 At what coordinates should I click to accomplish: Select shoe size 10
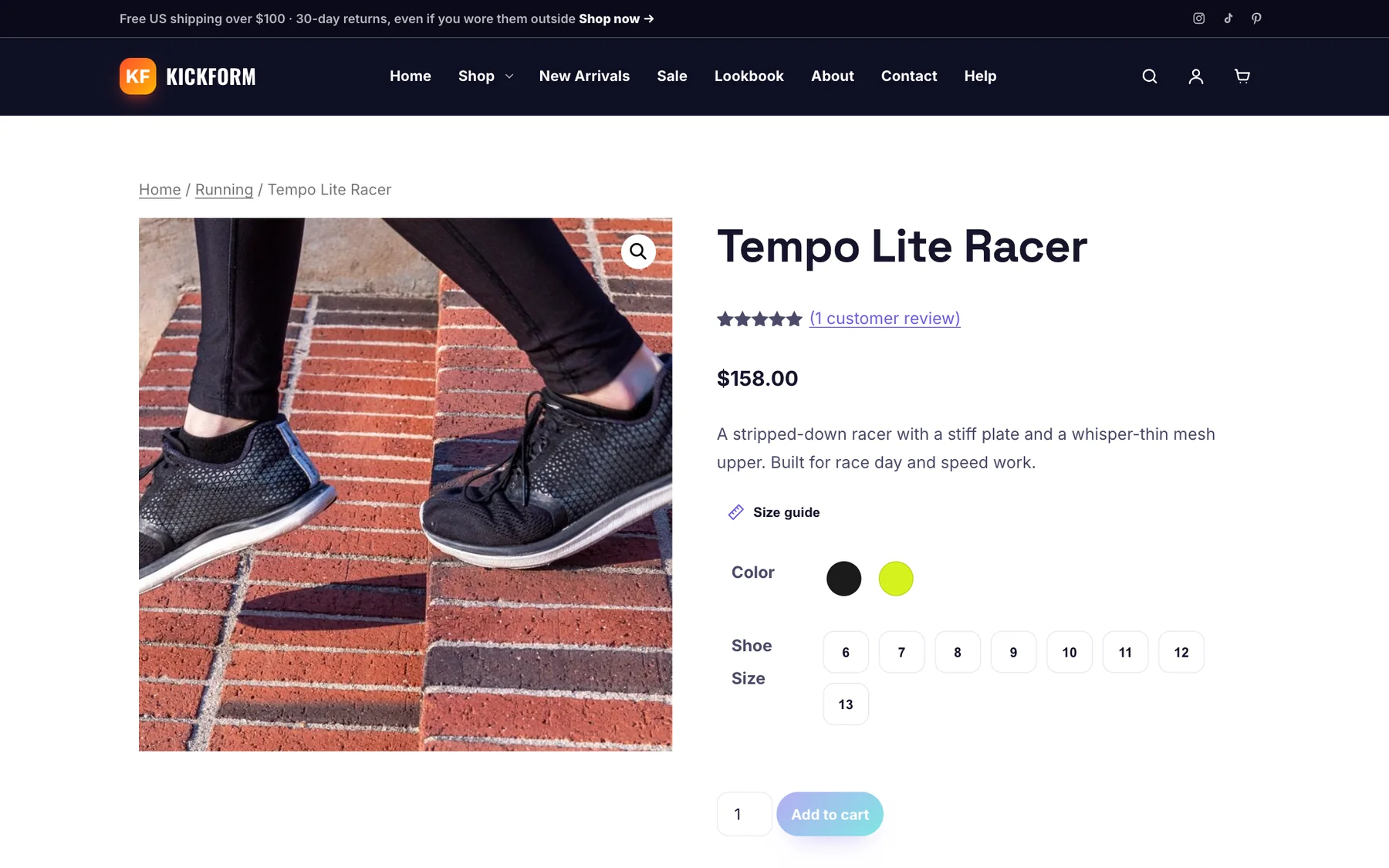coord(1070,653)
